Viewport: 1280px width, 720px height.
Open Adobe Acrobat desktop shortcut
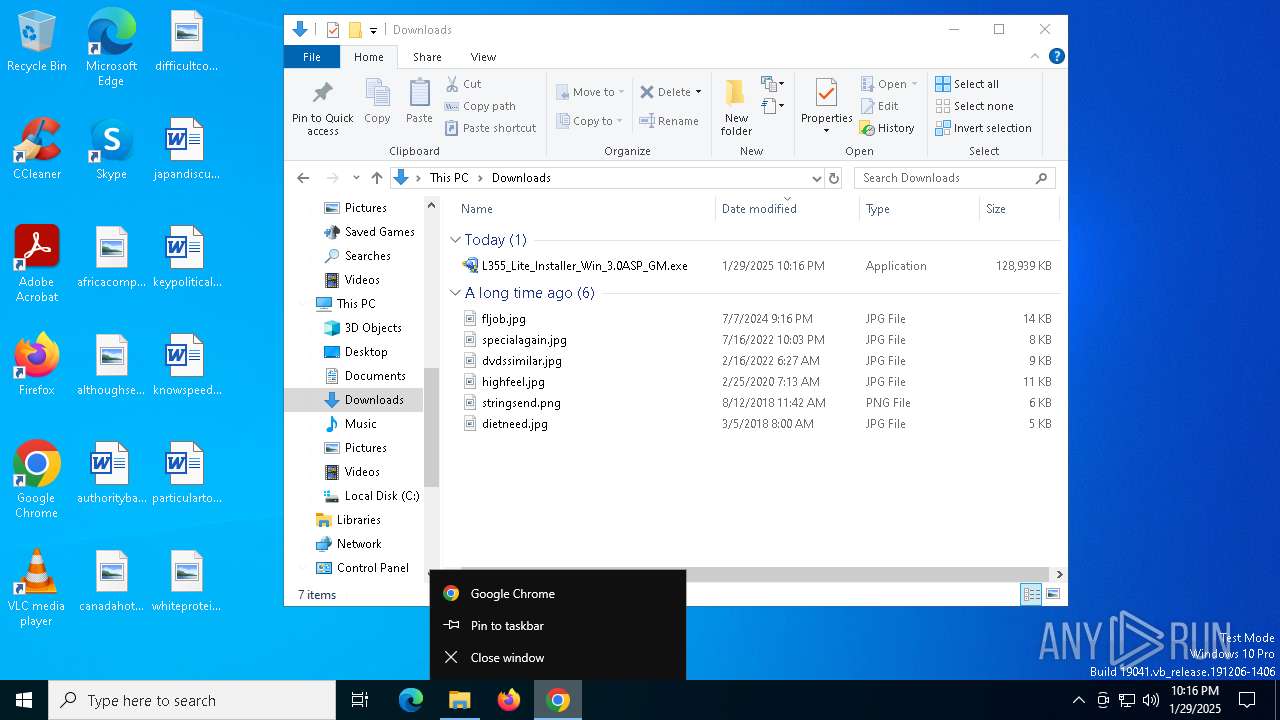[37, 264]
